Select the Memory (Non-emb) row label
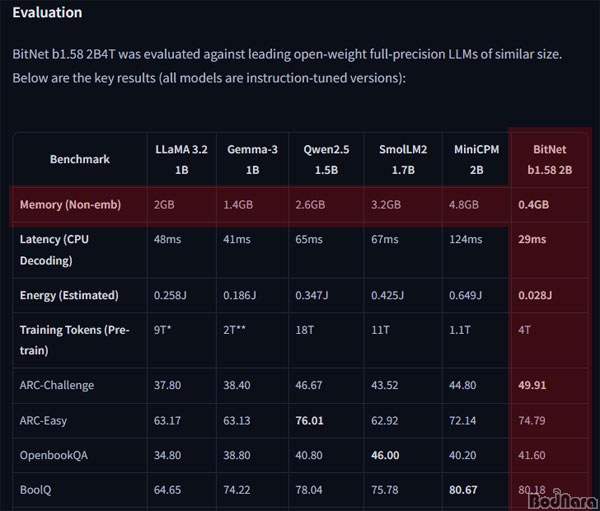Image resolution: width=600 pixels, height=511 pixels. [x=70, y=205]
